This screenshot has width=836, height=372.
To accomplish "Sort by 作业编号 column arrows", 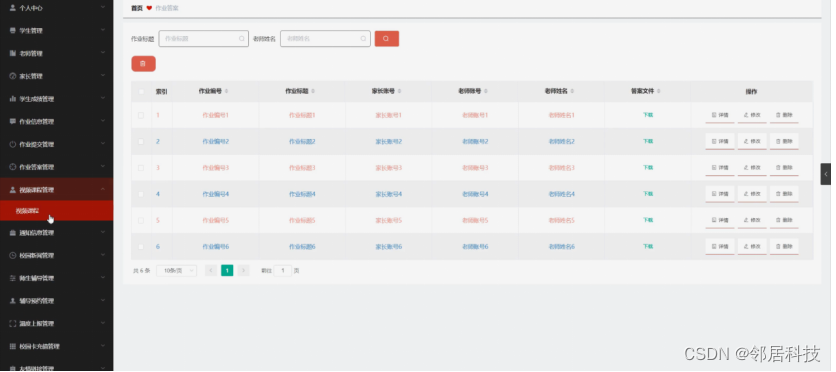I will [x=227, y=91].
